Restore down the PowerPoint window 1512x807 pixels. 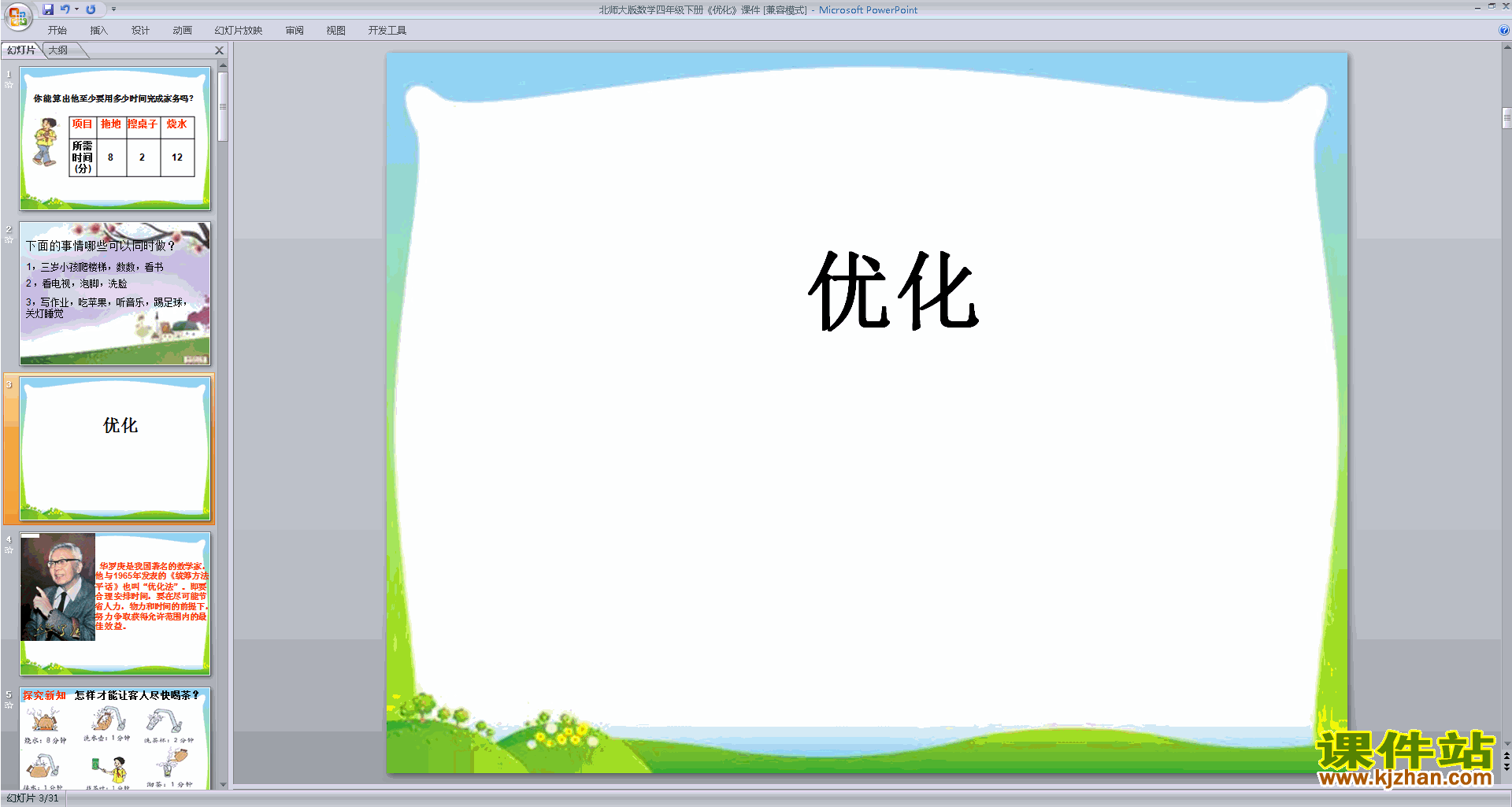(1492, 7)
